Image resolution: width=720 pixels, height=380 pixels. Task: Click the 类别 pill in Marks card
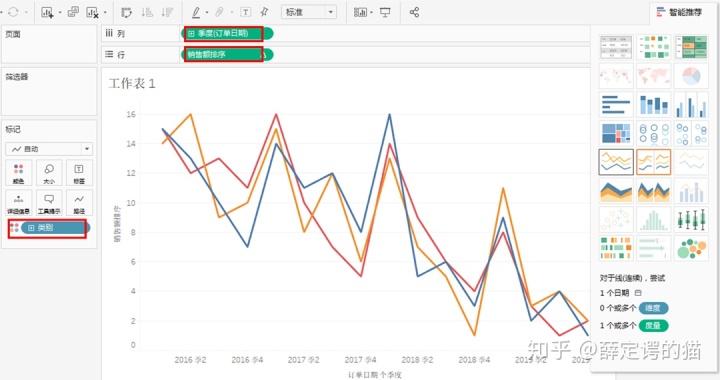[55, 228]
